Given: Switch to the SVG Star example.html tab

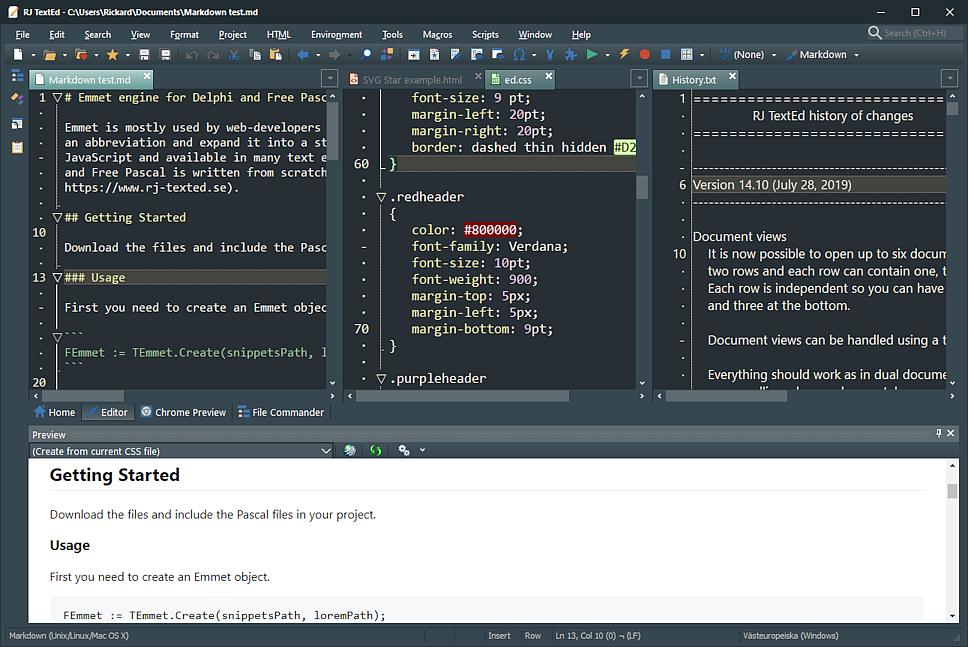Looking at the screenshot, I should pos(412,80).
